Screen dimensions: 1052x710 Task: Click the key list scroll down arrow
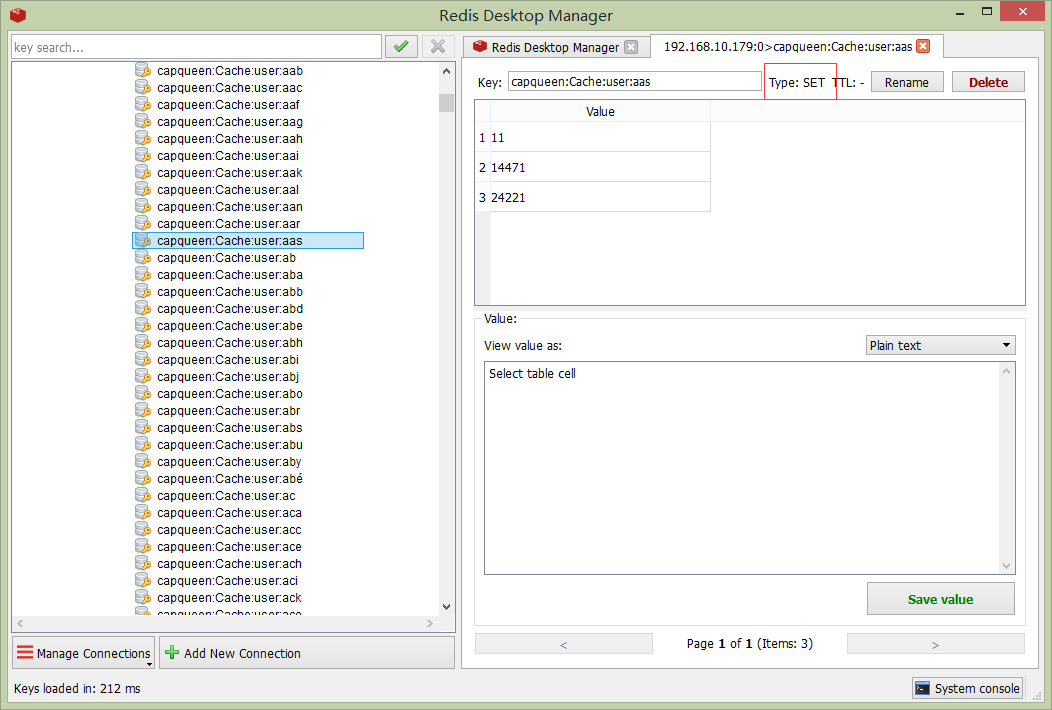(447, 607)
